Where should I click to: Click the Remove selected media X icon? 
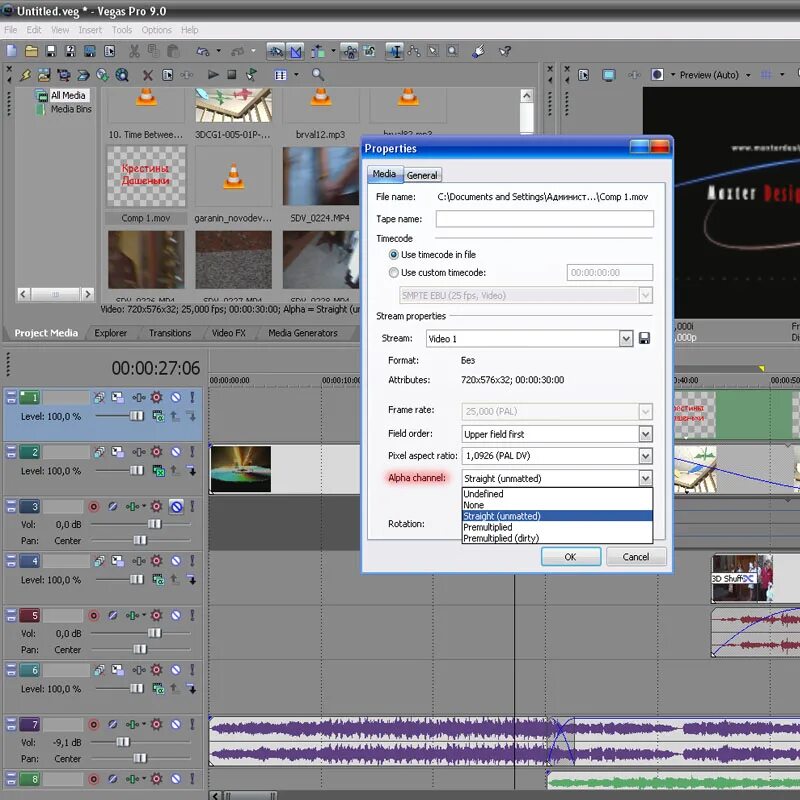(147, 76)
